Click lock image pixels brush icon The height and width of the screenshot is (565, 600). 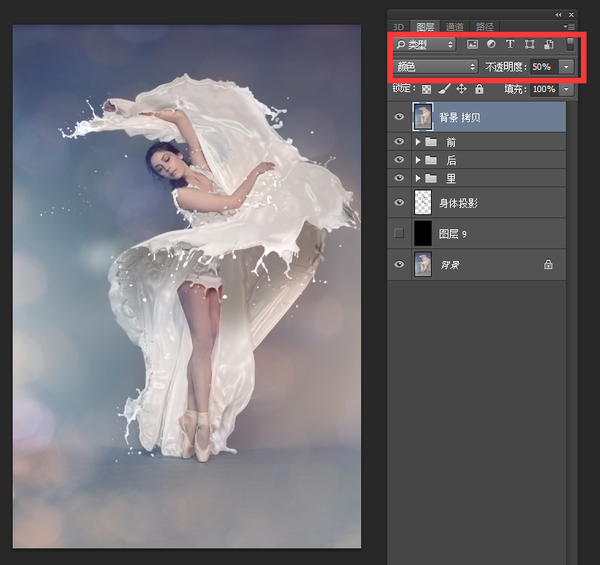pyautogui.click(x=444, y=89)
